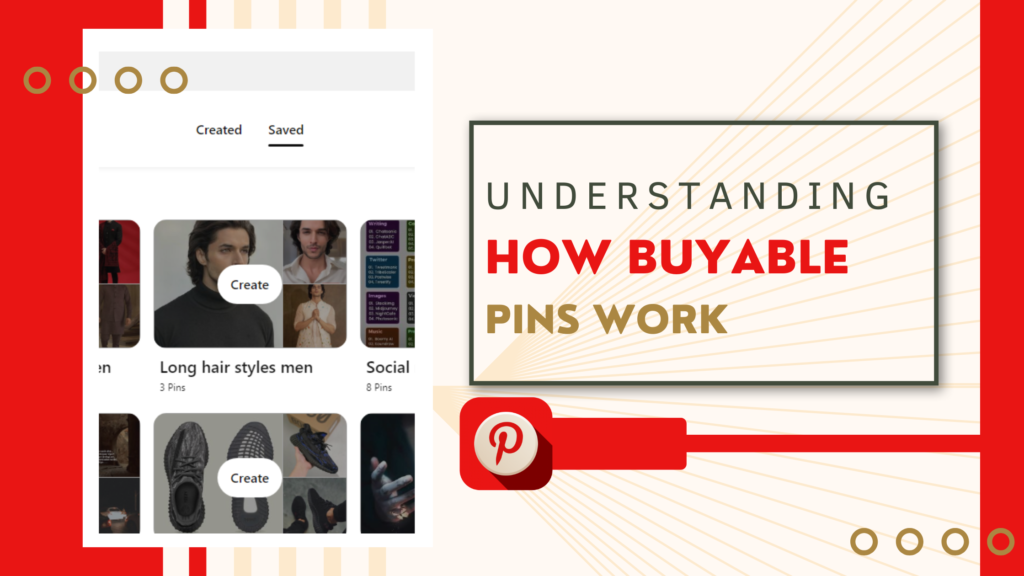The height and width of the screenshot is (576, 1024).
Task: Click the man in cream kurta photo
Action: 315,316
